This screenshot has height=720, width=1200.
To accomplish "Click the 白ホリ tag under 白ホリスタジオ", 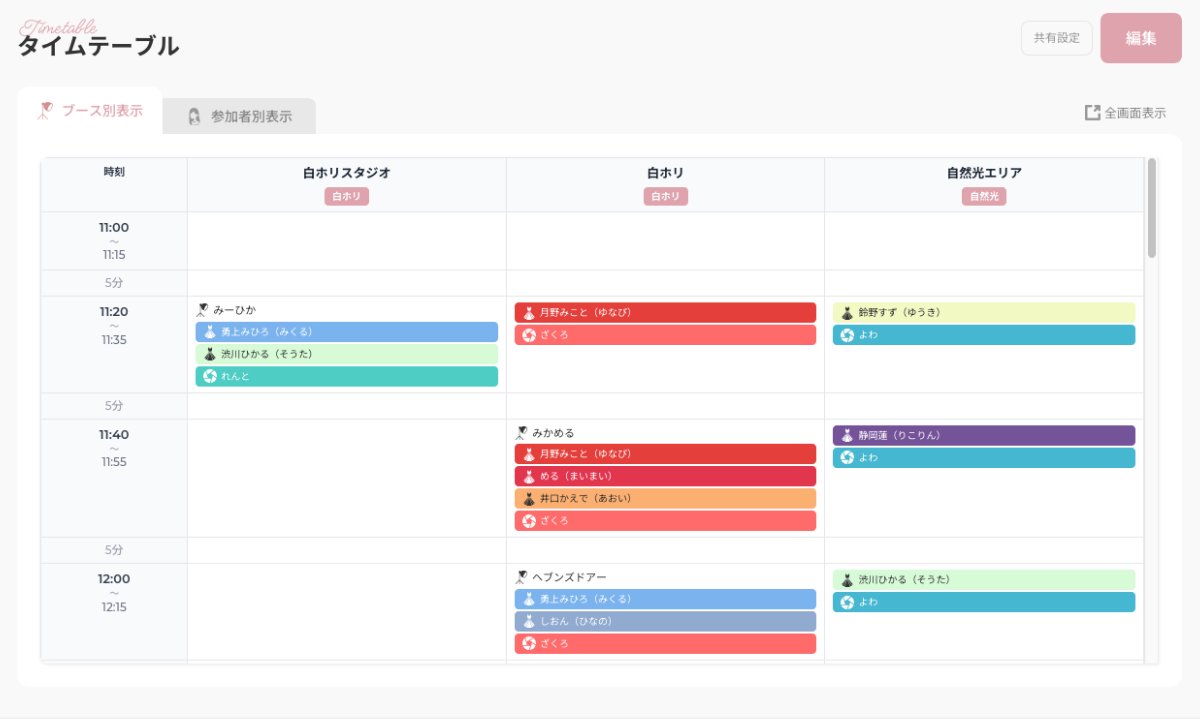I will tap(346, 197).
